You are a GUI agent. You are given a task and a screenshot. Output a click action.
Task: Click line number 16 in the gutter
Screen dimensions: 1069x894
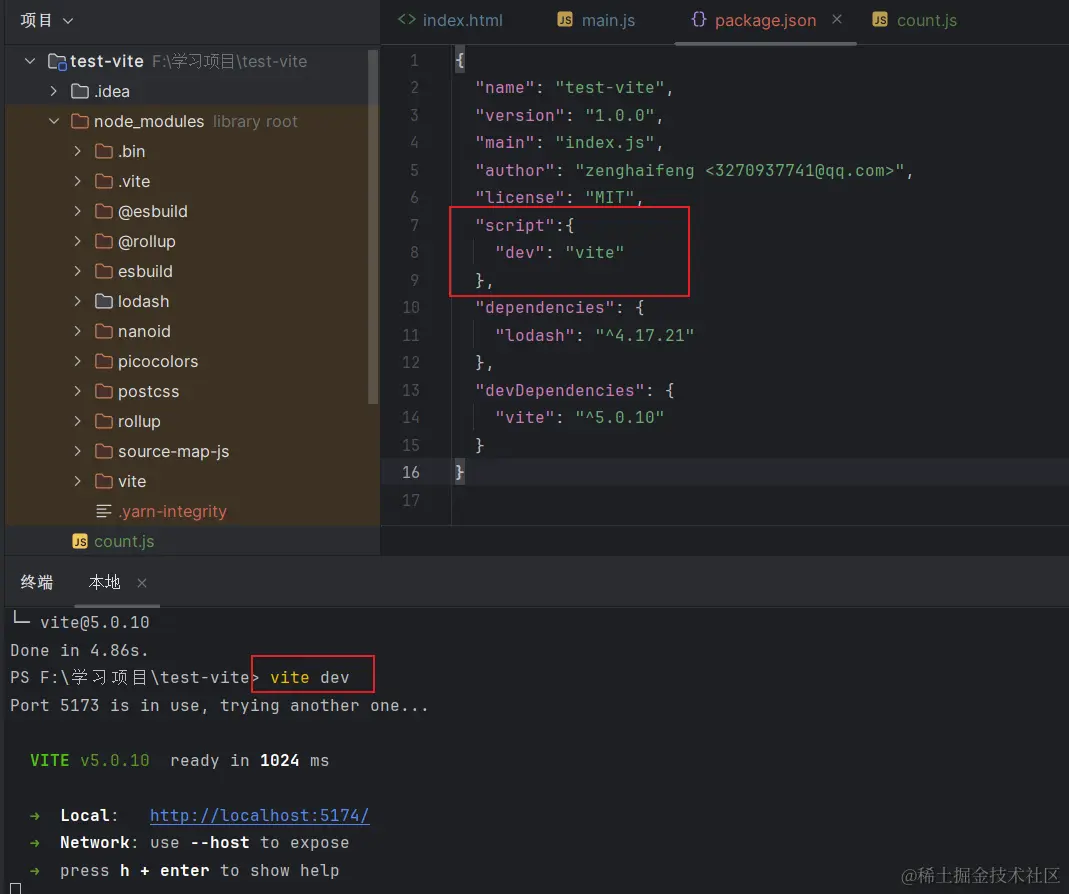pos(411,472)
